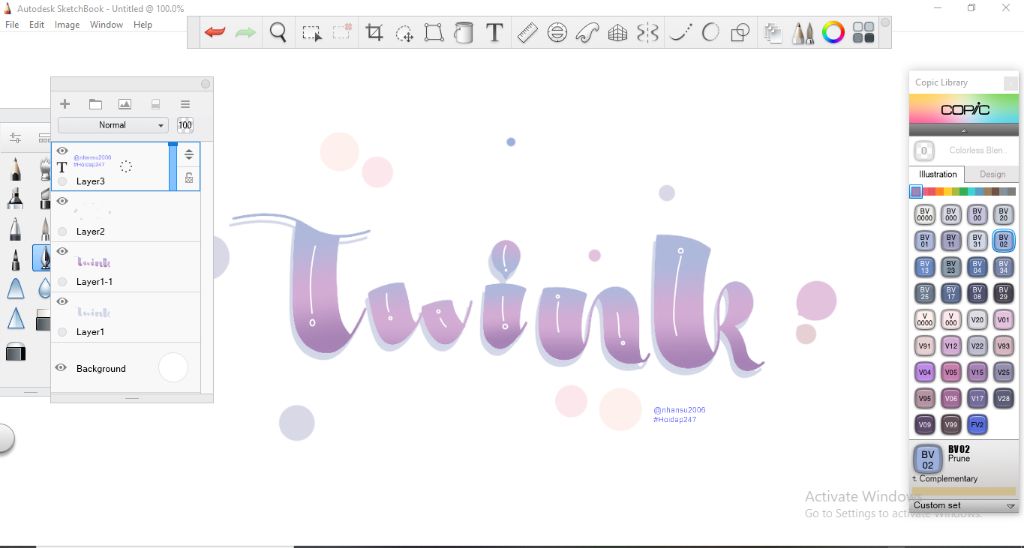Choose the Oval draw style tool
The width and height of the screenshot is (1024, 548).
click(x=711, y=32)
